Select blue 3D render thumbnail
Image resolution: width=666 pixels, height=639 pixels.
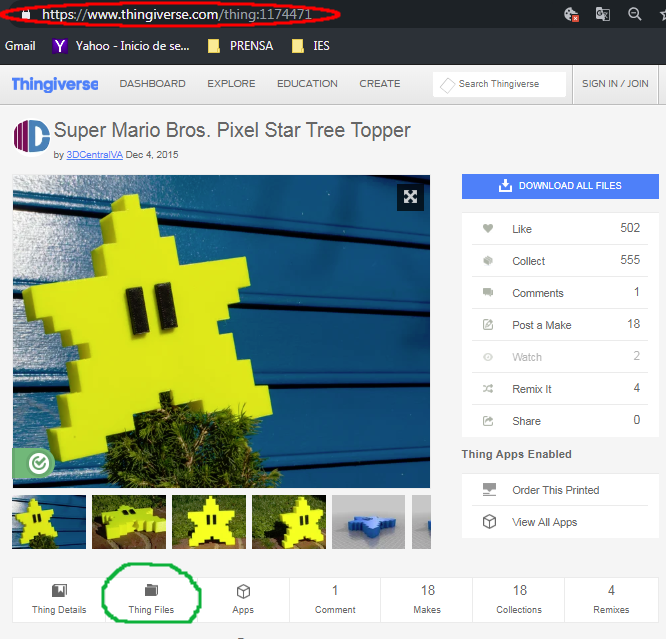[368, 522]
